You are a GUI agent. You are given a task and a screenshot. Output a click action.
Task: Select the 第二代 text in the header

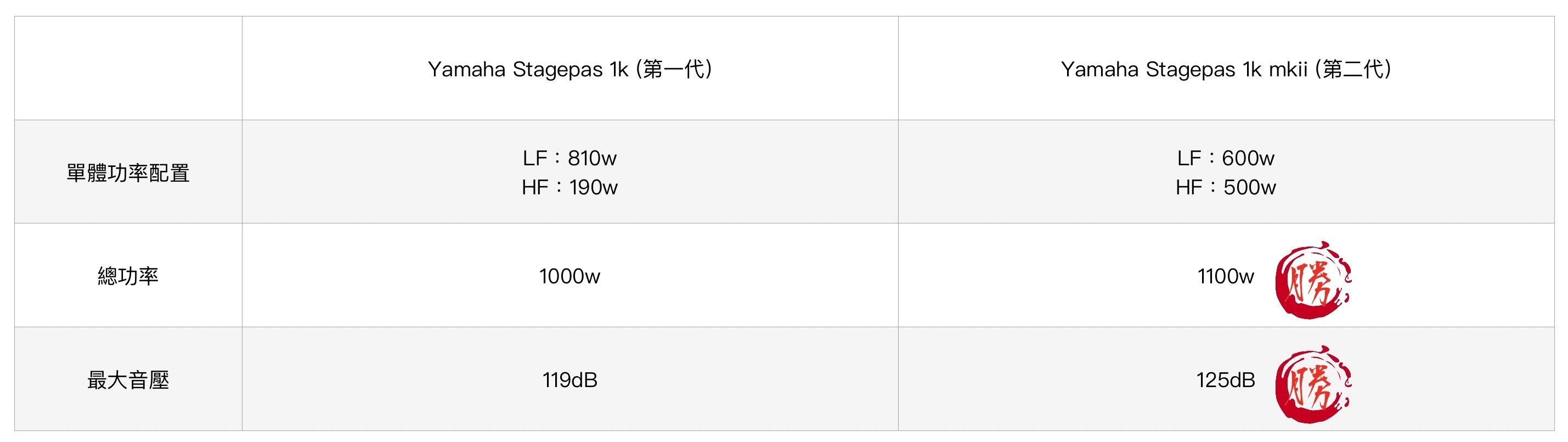click(1353, 69)
